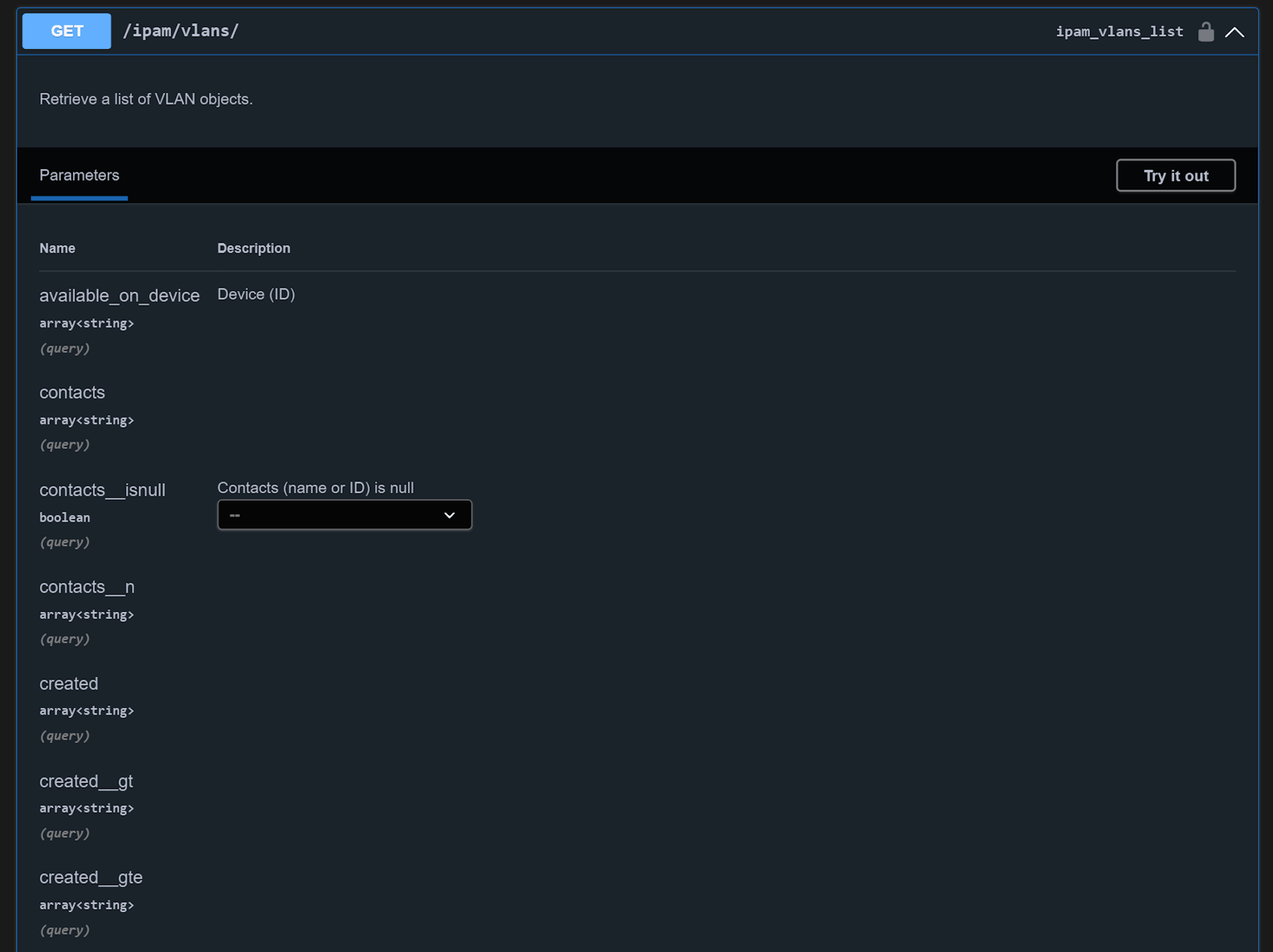
Task: Click the contacts__n parameter name
Action: point(86,587)
